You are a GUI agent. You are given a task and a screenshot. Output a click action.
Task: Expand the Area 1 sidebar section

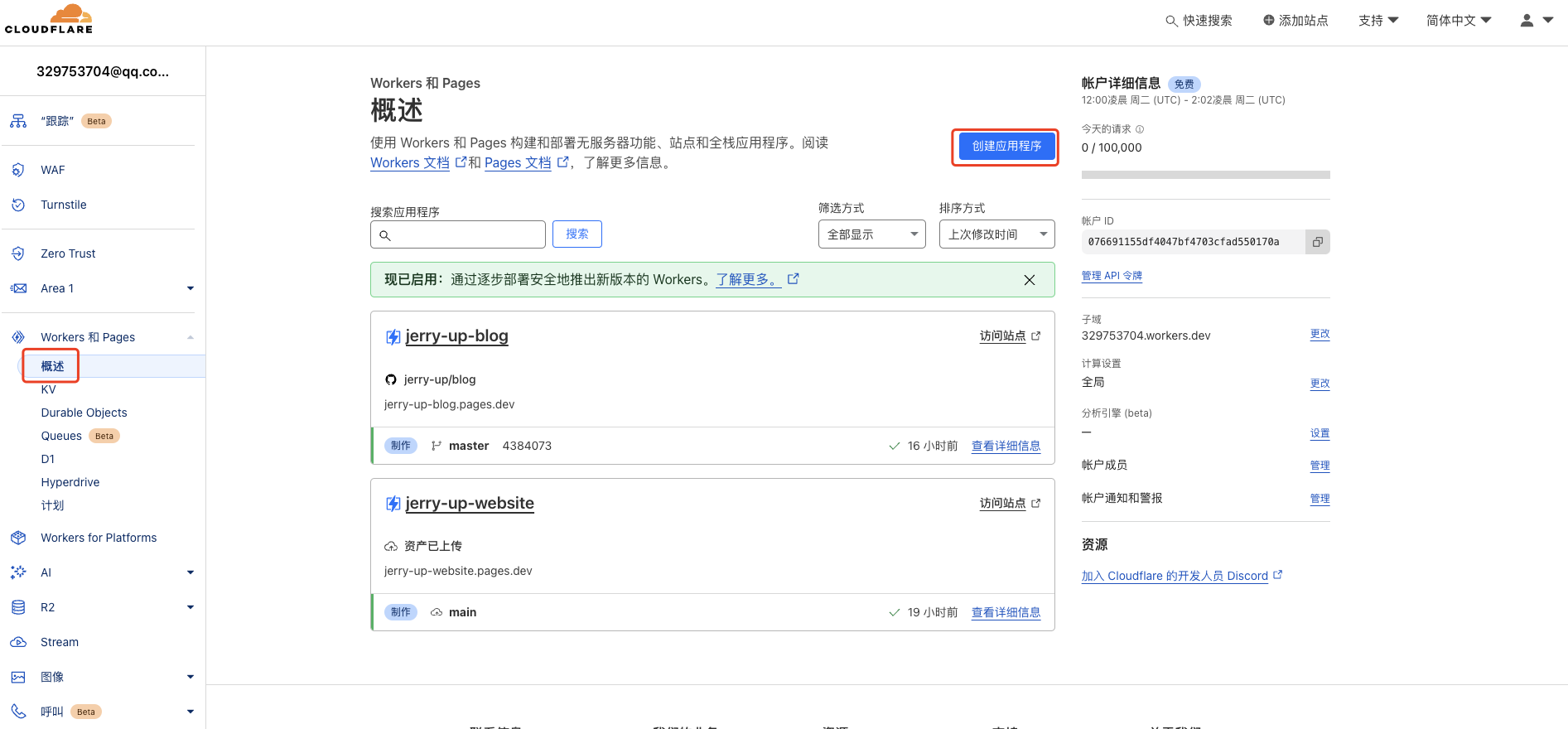coord(191,288)
